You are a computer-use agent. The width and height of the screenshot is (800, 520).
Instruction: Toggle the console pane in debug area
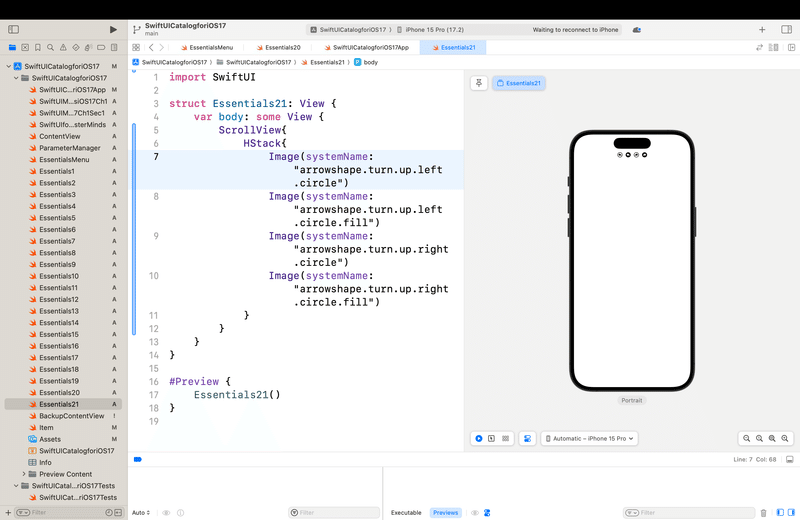coord(791,512)
